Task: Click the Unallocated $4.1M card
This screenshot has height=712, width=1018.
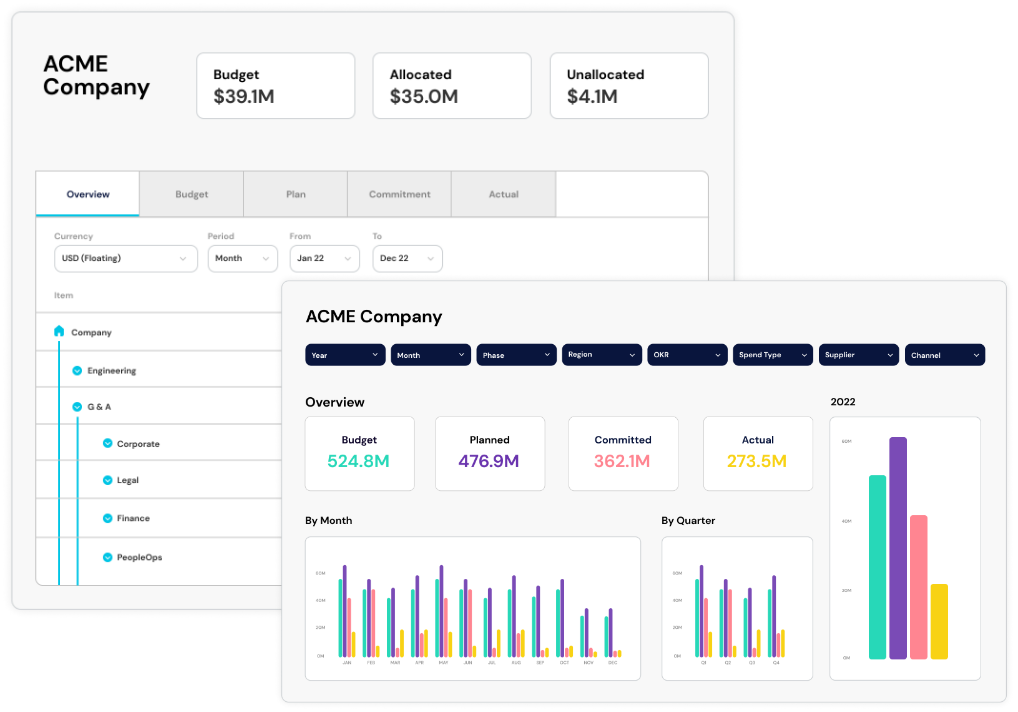Action: point(629,86)
